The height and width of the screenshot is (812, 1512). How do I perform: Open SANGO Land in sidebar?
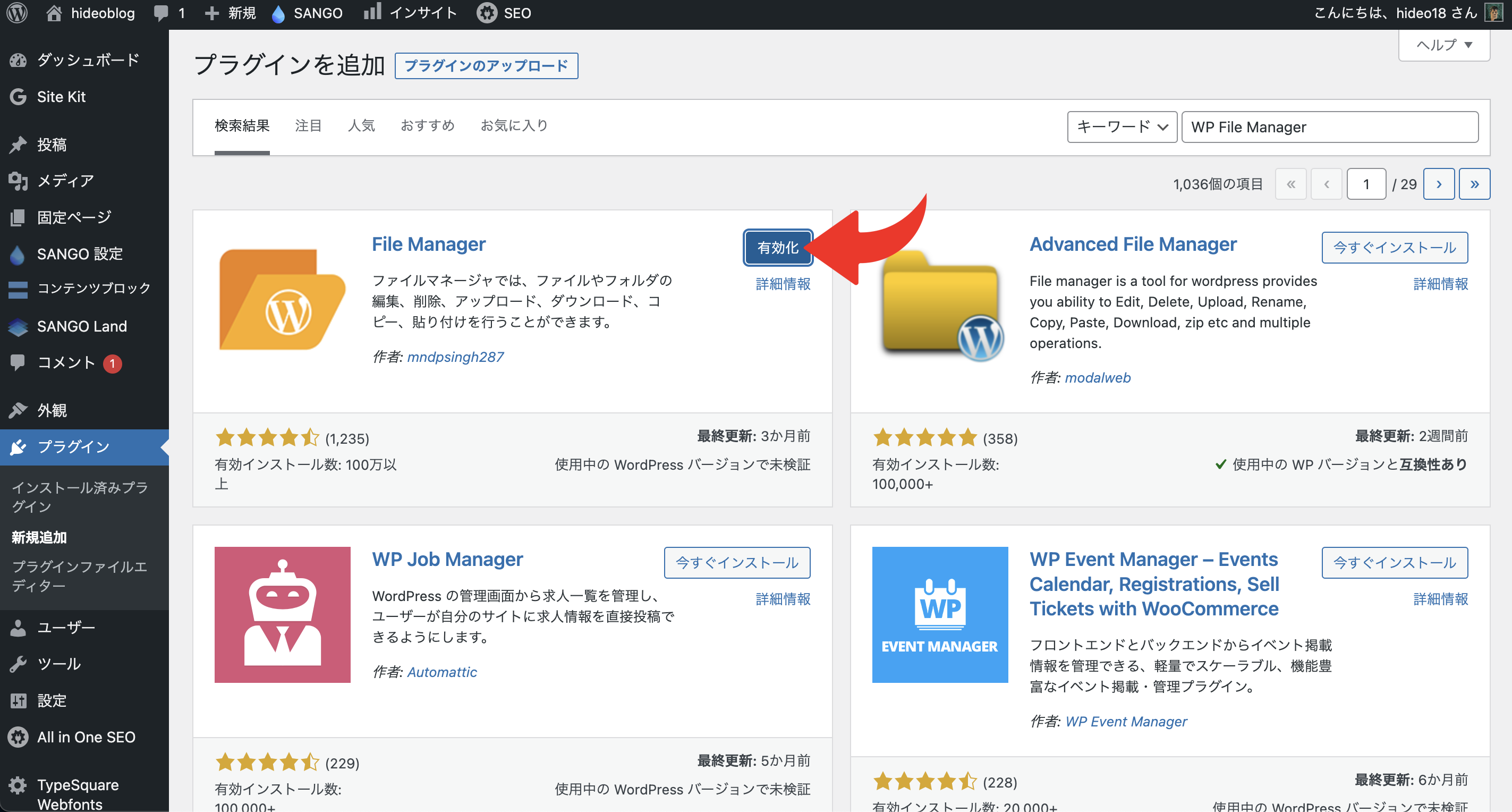[84, 326]
